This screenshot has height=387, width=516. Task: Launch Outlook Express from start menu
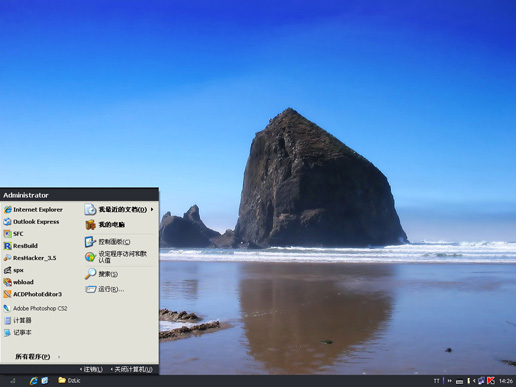pos(32,222)
